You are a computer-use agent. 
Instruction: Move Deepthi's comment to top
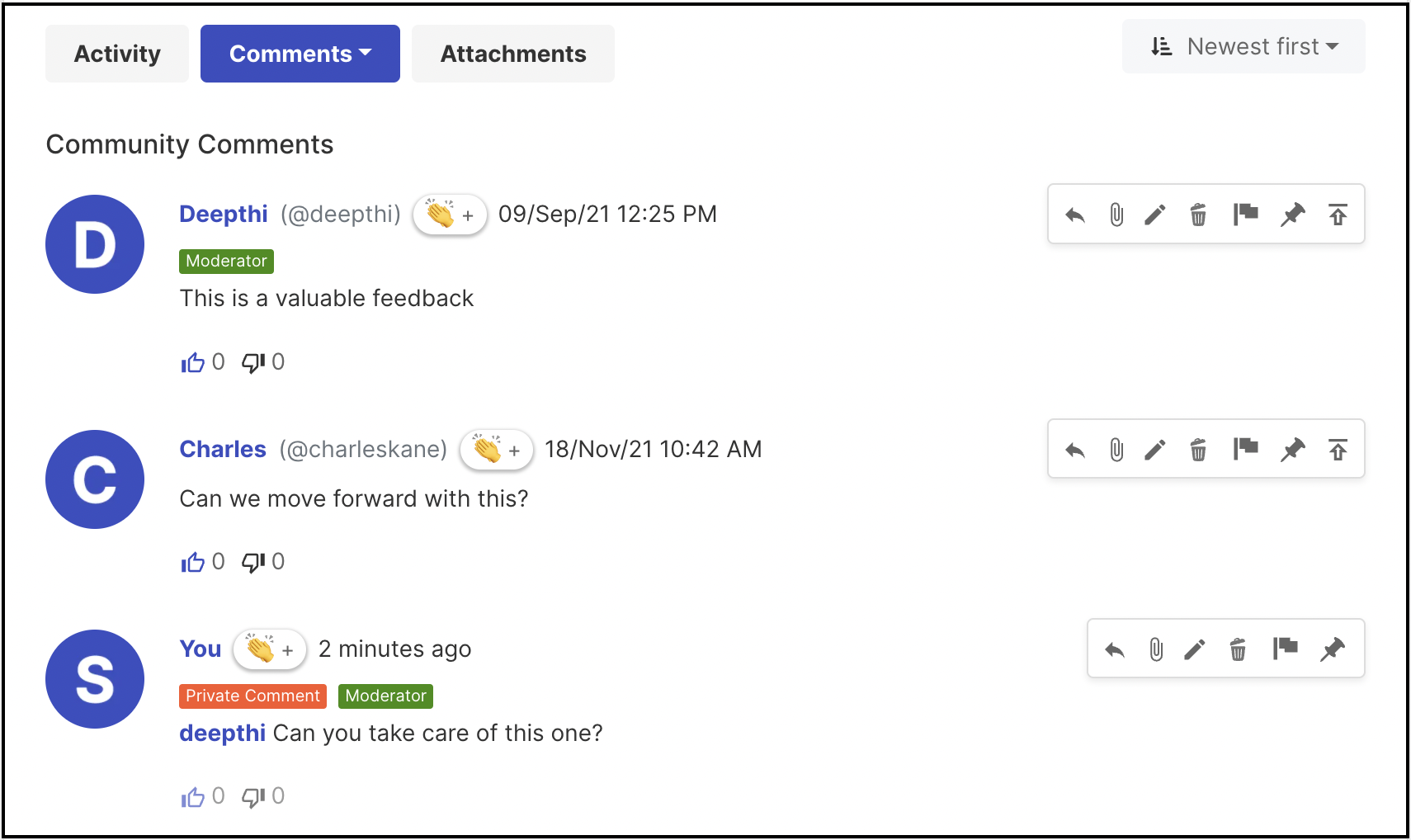pos(1338,215)
